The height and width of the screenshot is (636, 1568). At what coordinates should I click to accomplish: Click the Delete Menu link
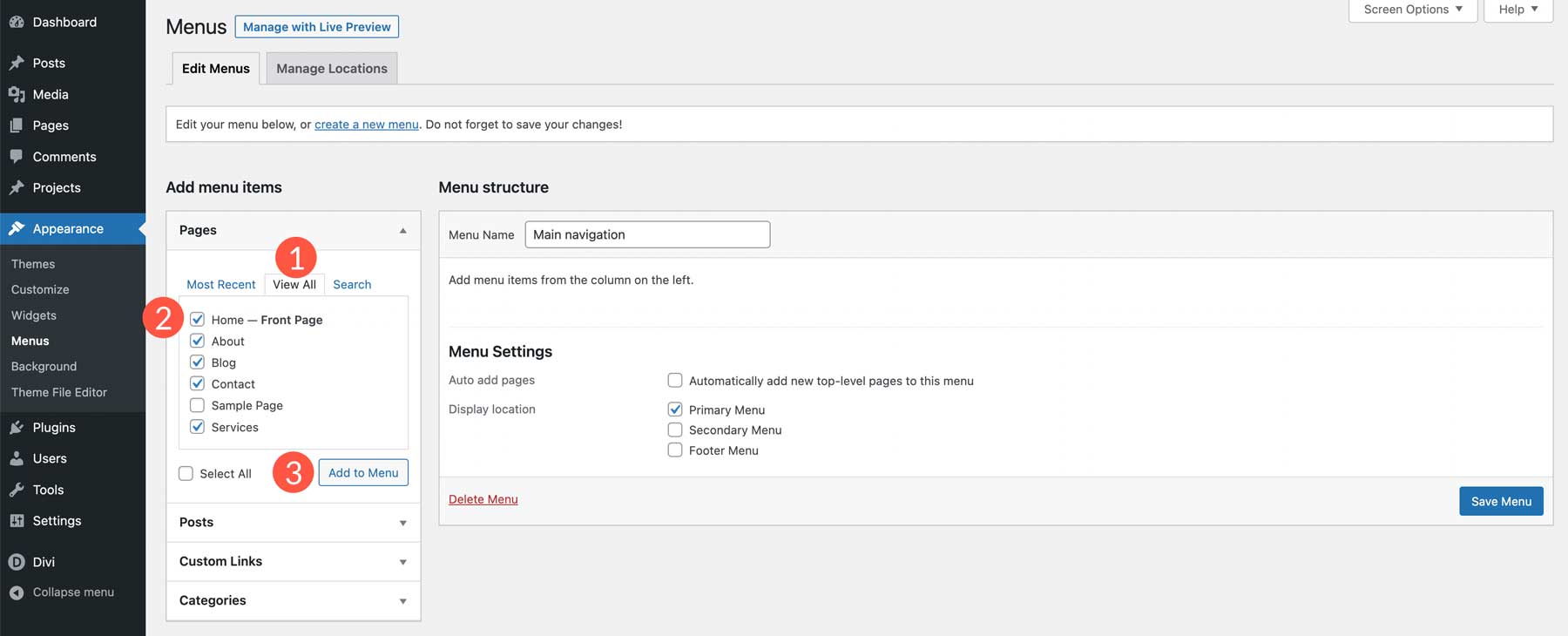(x=483, y=499)
